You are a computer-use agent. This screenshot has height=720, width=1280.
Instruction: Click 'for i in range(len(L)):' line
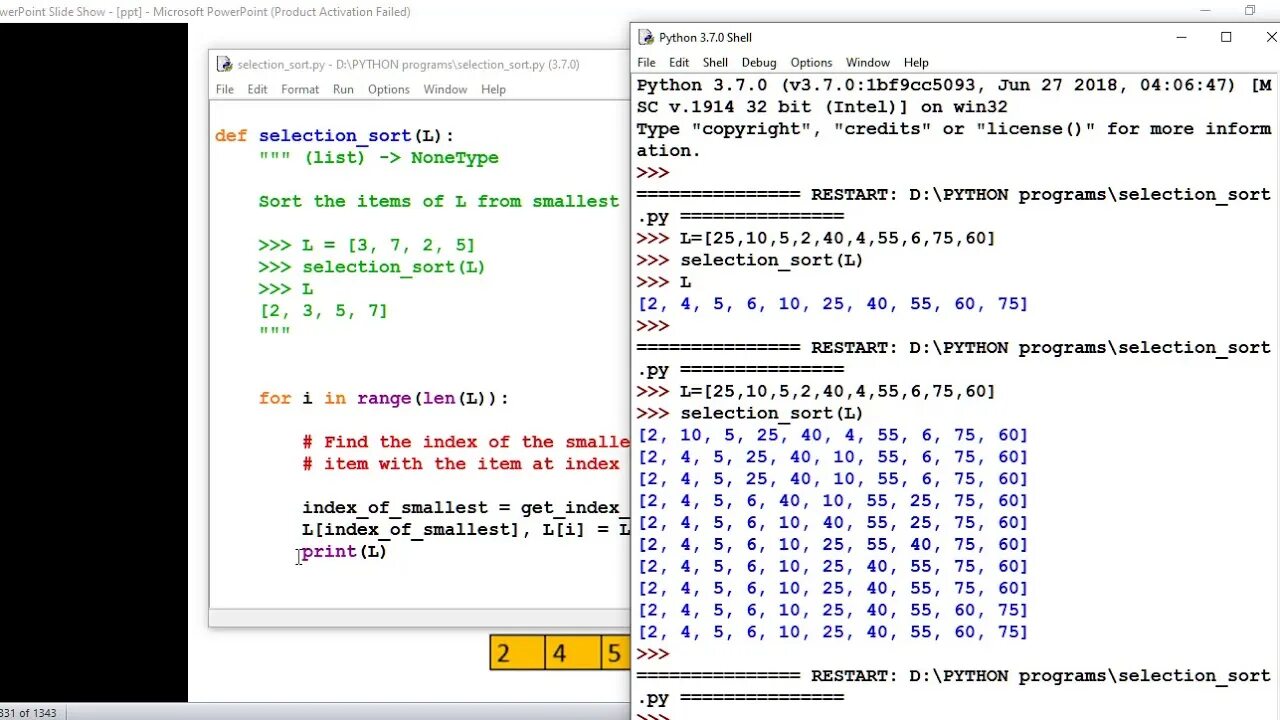point(383,398)
